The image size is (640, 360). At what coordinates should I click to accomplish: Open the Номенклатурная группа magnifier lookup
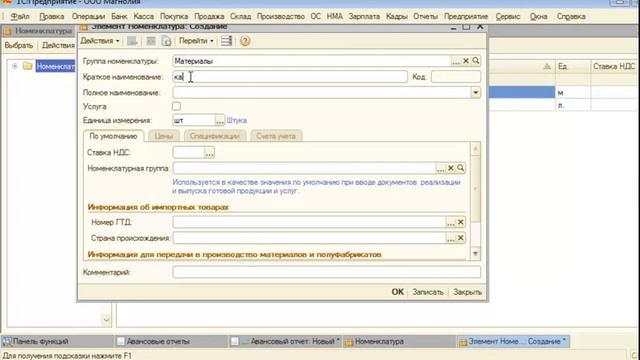pyautogui.click(x=460, y=168)
